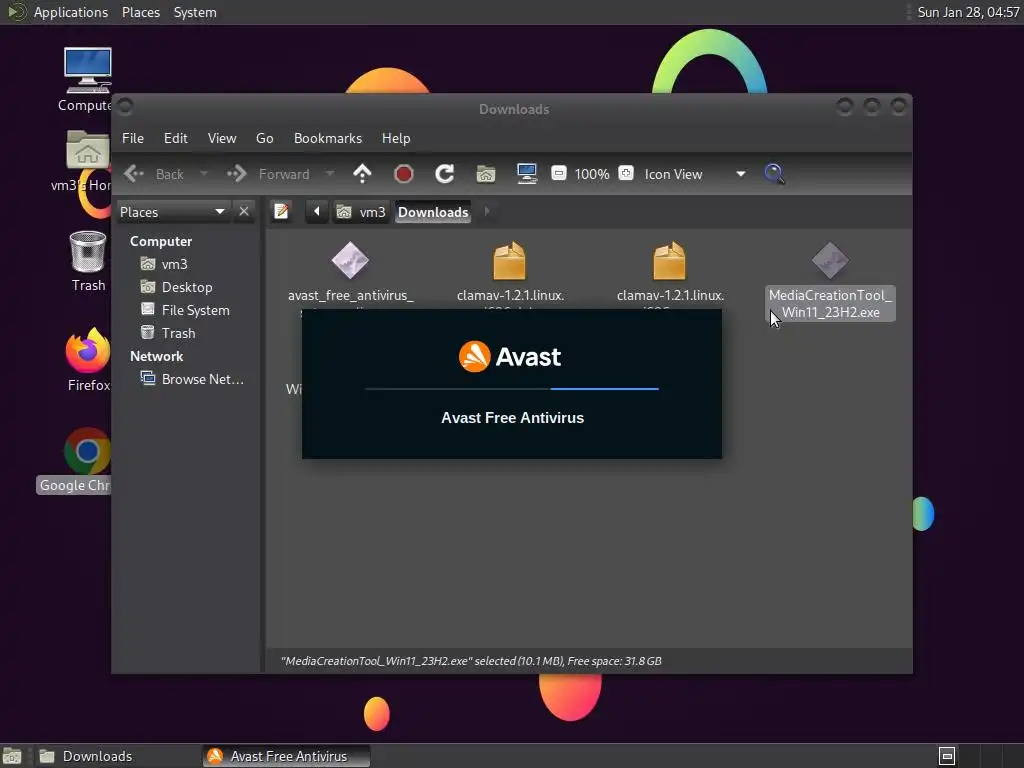
Task: Close the Places sidebar
Action: pyautogui.click(x=244, y=212)
